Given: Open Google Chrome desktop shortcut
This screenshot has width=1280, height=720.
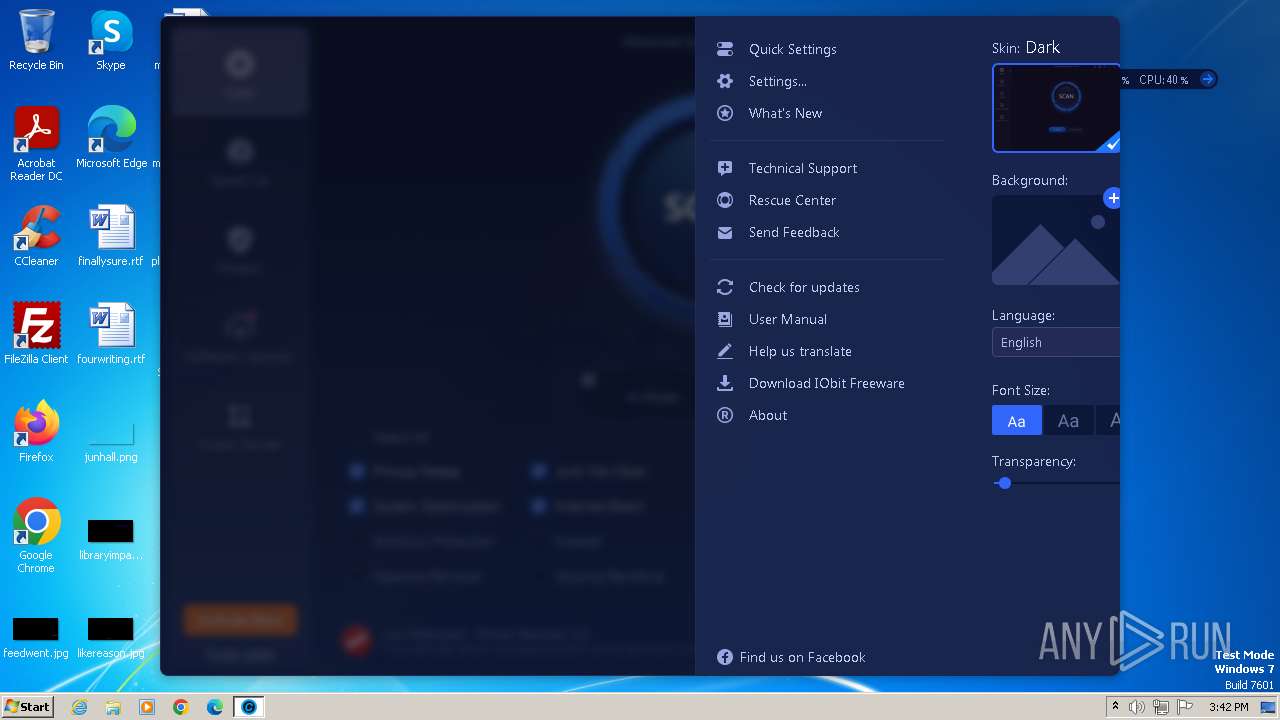Looking at the screenshot, I should [36, 535].
